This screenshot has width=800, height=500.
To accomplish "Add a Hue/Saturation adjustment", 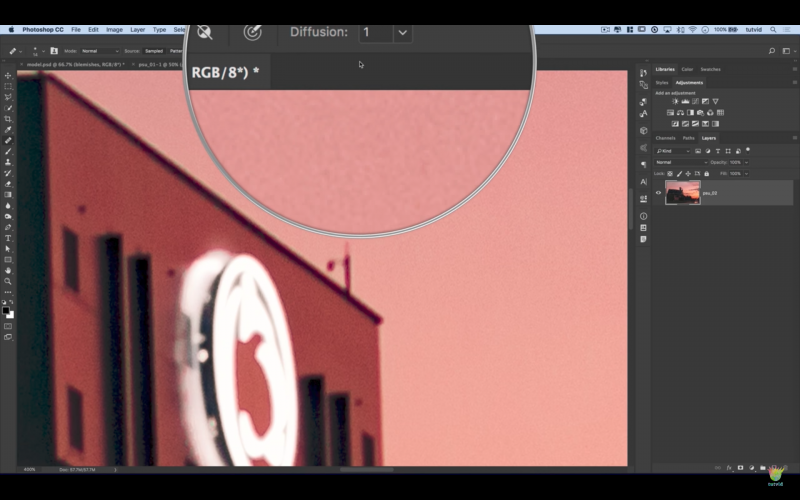I will (x=670, y=113).
